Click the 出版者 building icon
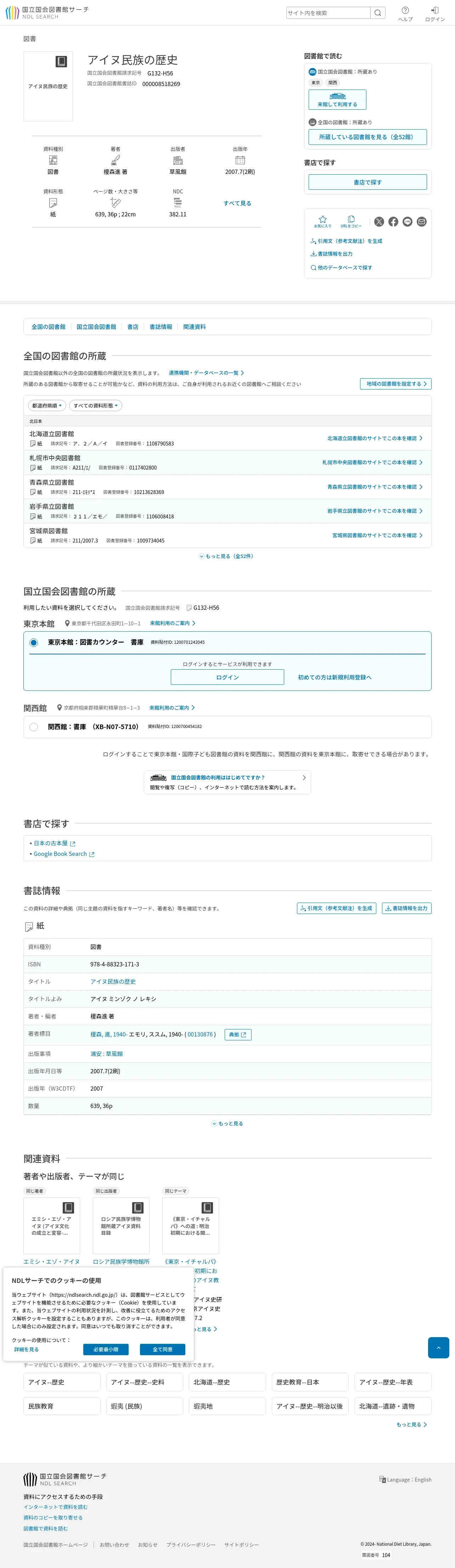This screenshot has height=1568, width=455. [x=178, y=160]
